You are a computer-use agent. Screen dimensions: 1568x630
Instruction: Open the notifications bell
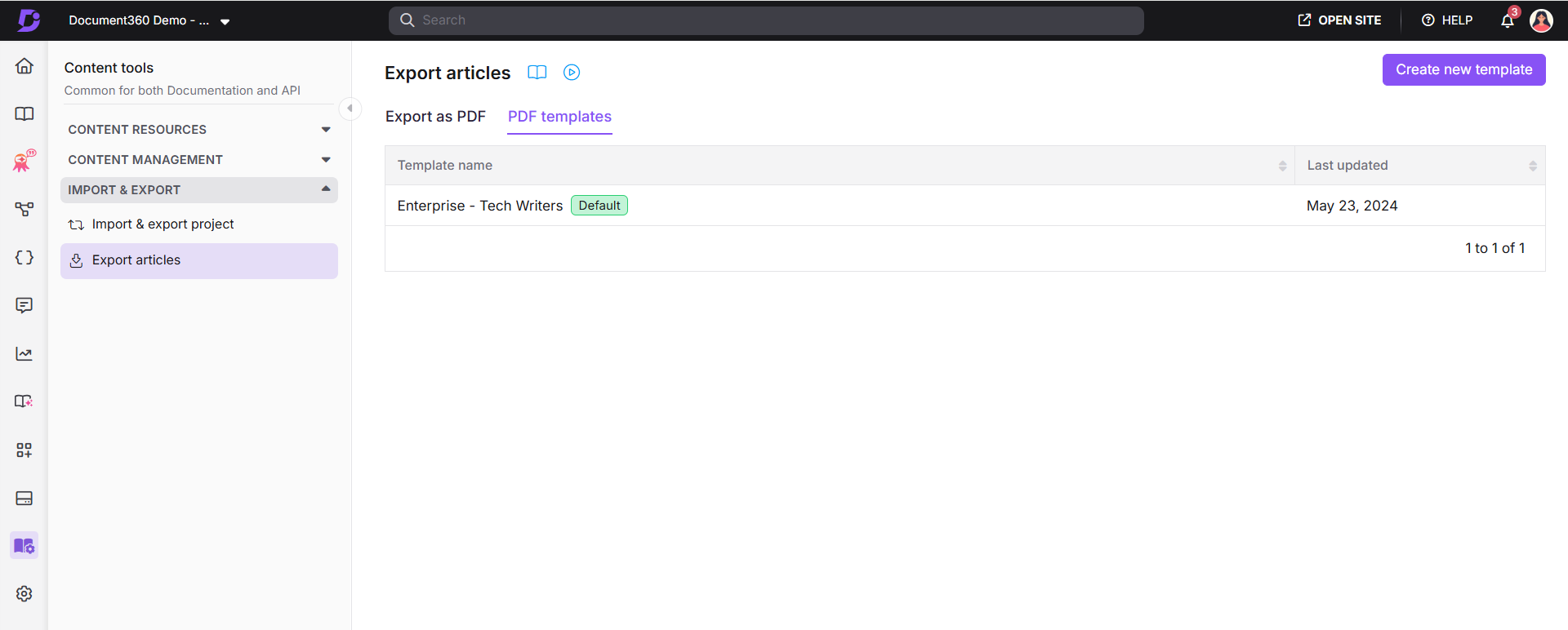1508,20
